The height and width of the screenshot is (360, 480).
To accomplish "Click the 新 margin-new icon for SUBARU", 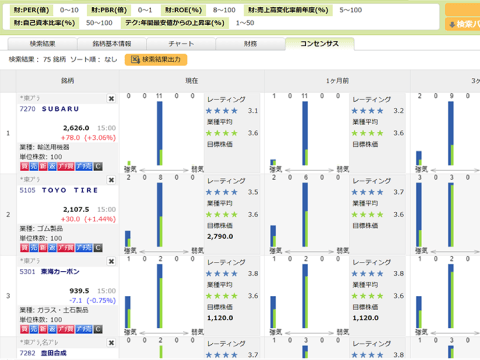I will (x=43, y=166).
